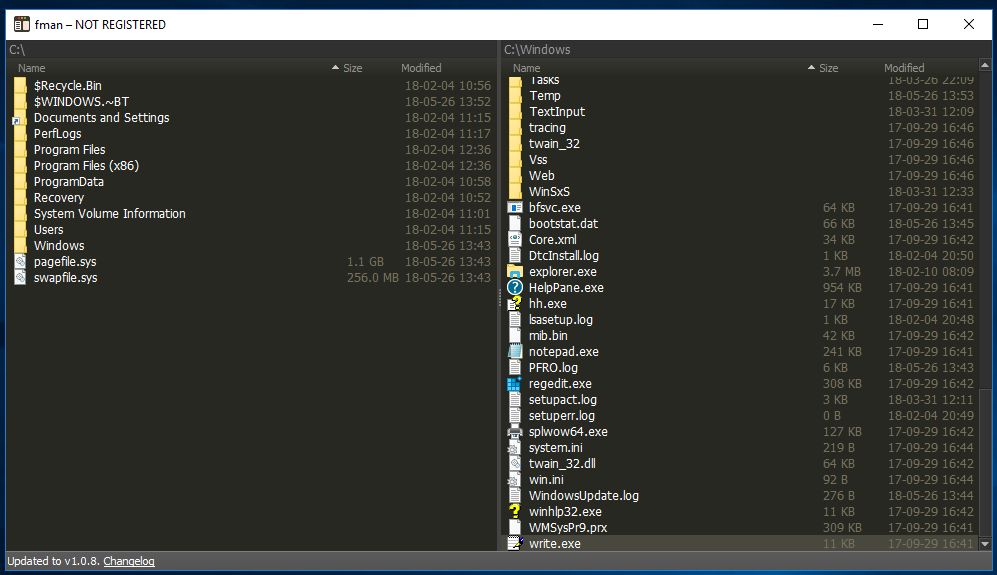Click the swapfile.sys file icon

coord(20,277)
